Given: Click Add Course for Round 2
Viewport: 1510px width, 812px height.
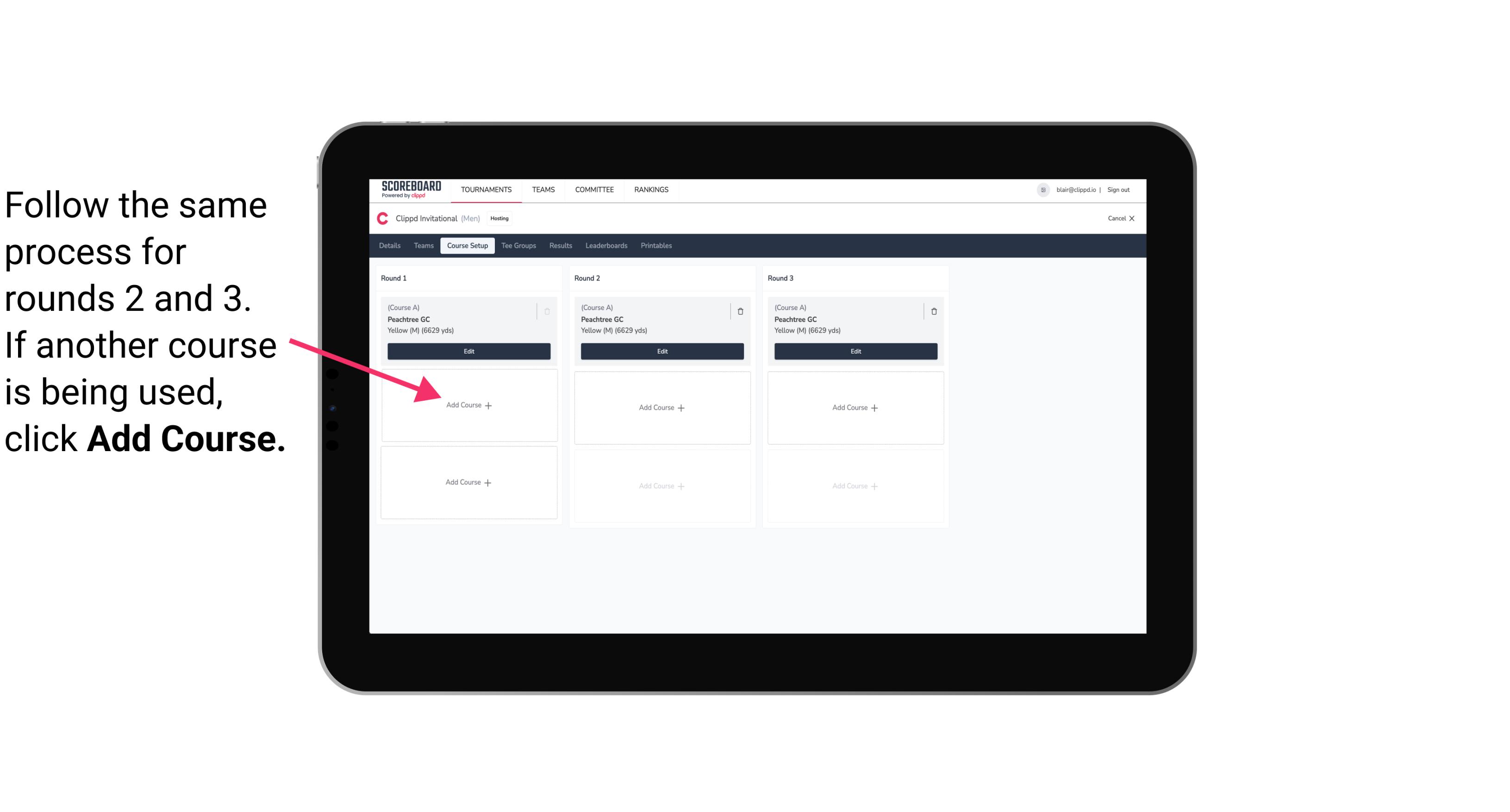Looking at the screenshot, I should [x=660, y=407].
